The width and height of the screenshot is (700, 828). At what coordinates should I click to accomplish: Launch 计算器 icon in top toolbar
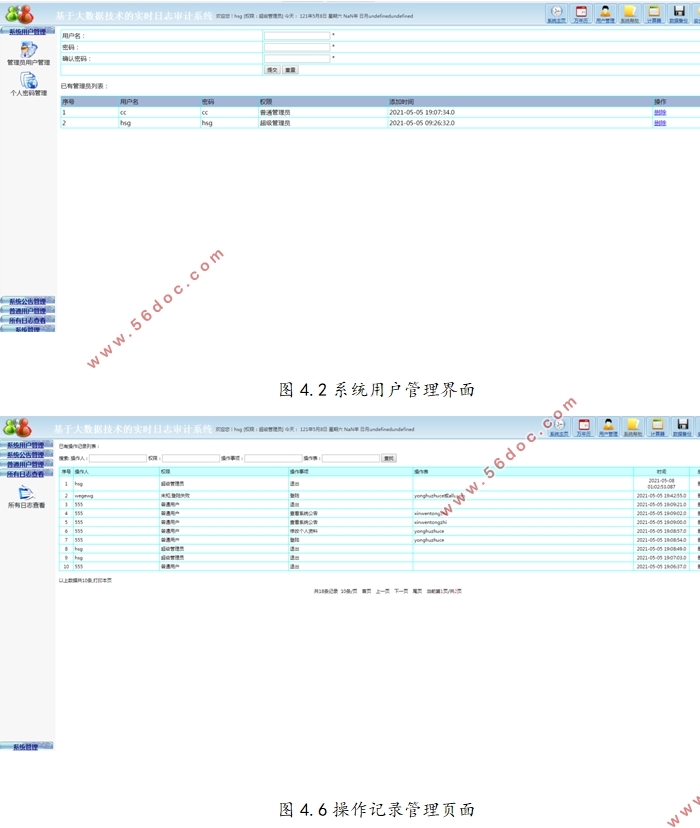[655, 12]
